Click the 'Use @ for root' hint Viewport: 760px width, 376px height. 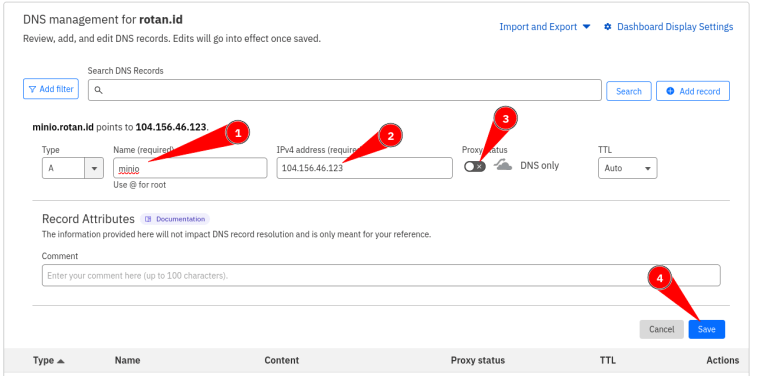[x=140, y=185]
